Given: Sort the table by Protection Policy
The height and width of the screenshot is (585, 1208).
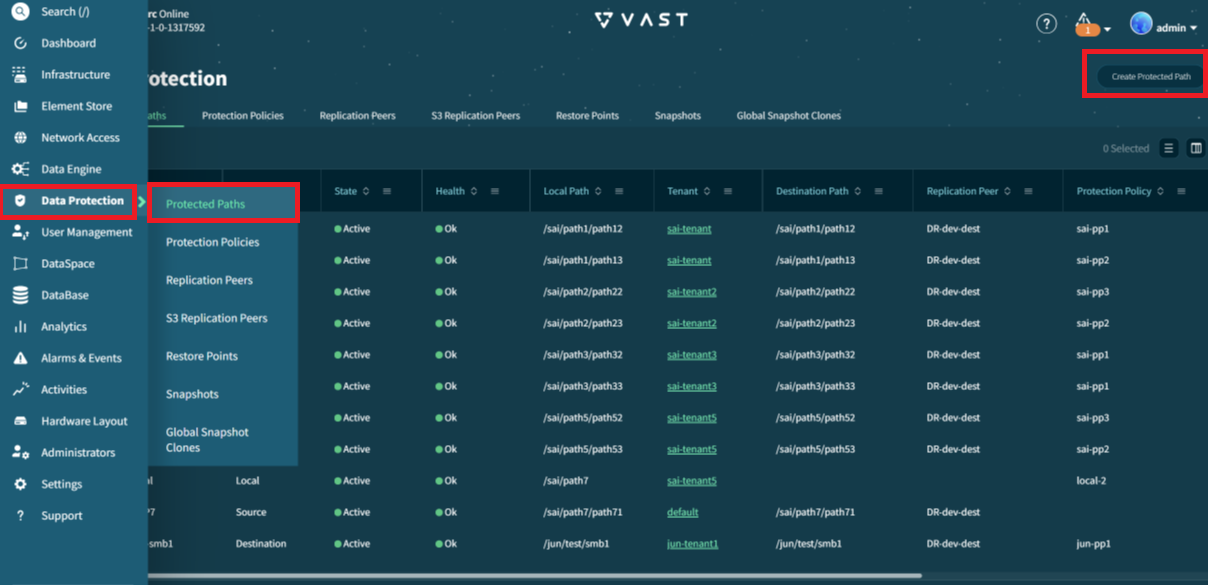Looking at the screenshot, I should tap(1160, 191).
